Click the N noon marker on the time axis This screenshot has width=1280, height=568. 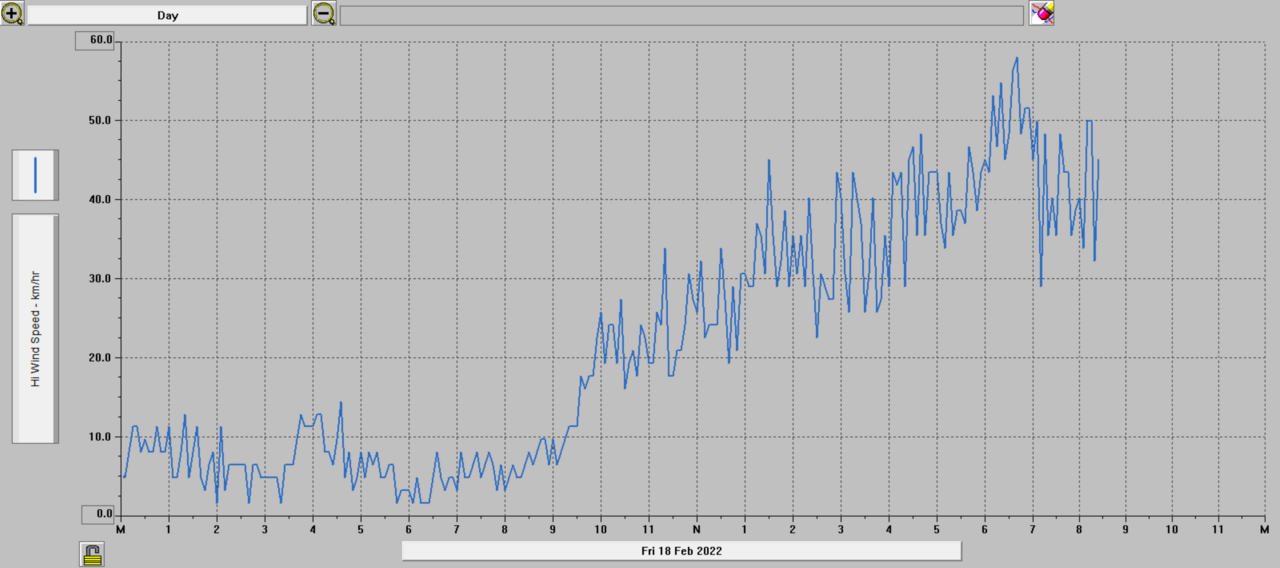[697, 529]
